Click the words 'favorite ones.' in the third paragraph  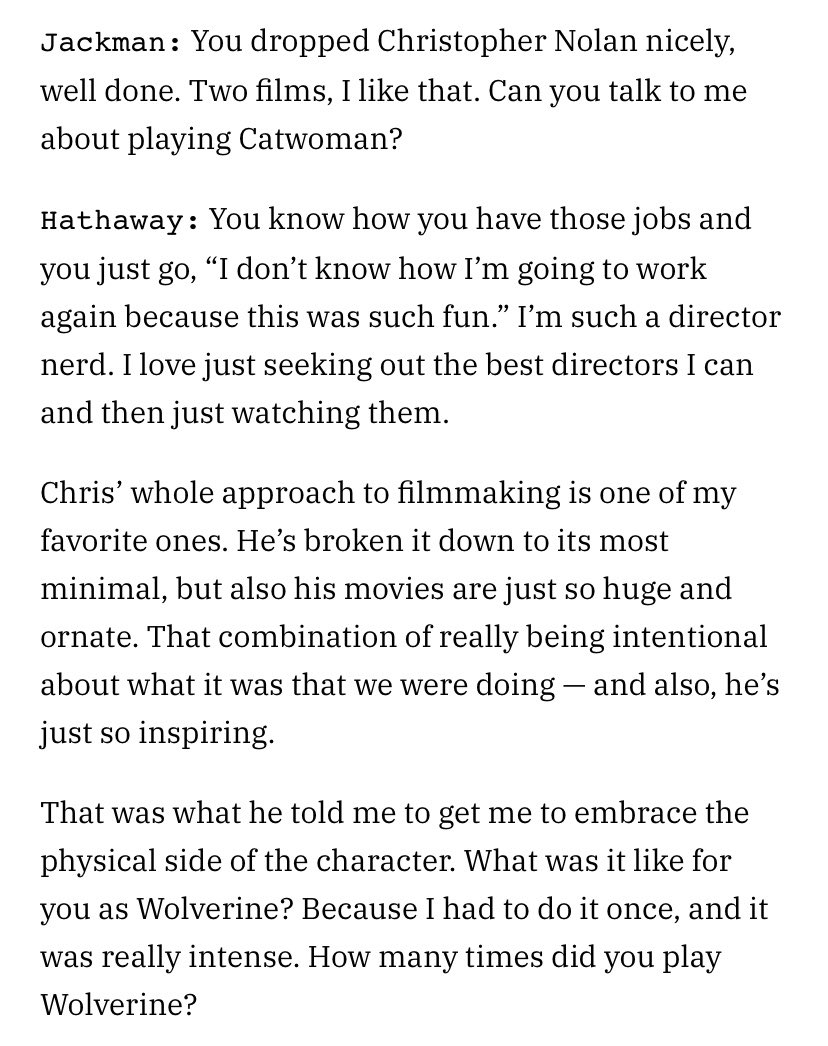click(x=133, y=541)
